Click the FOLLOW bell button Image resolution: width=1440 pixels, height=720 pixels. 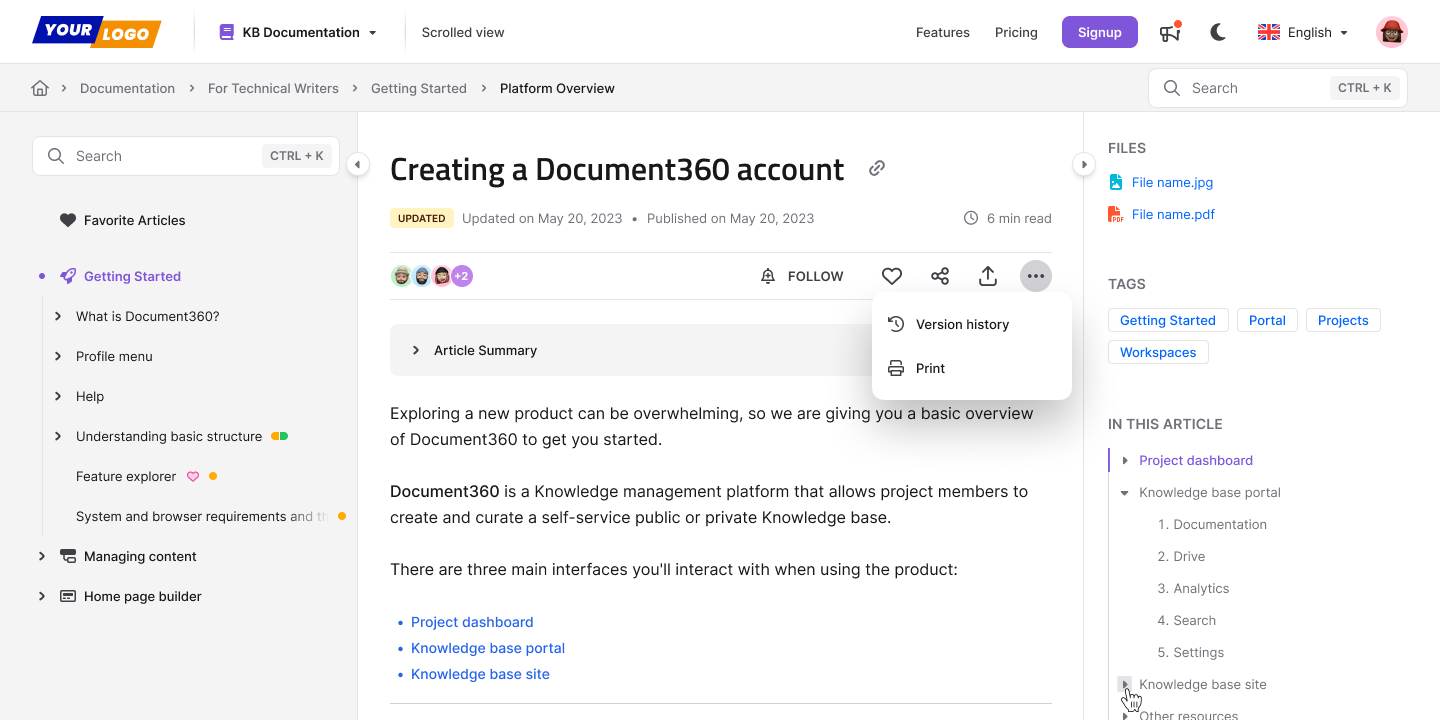(x=802, y=276)
